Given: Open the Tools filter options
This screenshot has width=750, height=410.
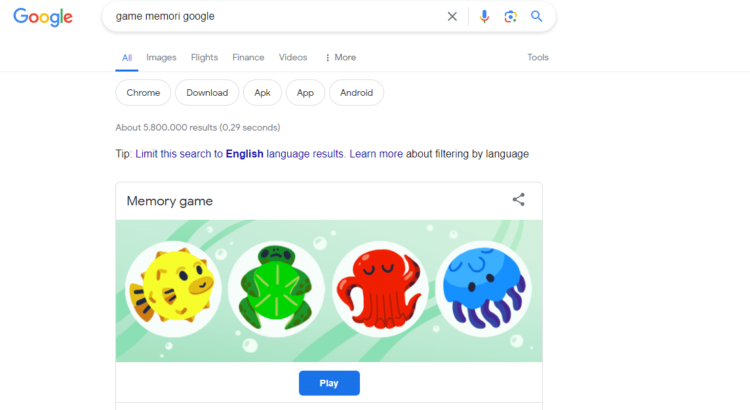Looking at the screenshot, I should 538,57.
